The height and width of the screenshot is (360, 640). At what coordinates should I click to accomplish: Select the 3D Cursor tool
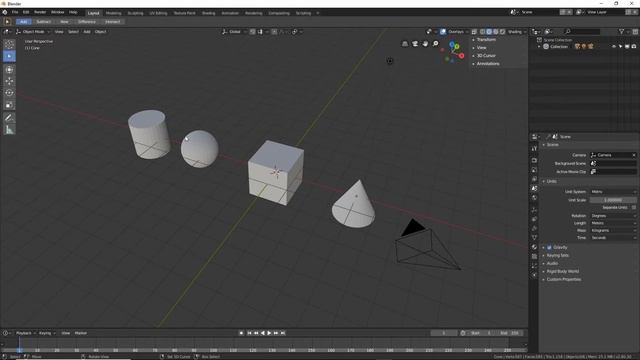point(9,44)
